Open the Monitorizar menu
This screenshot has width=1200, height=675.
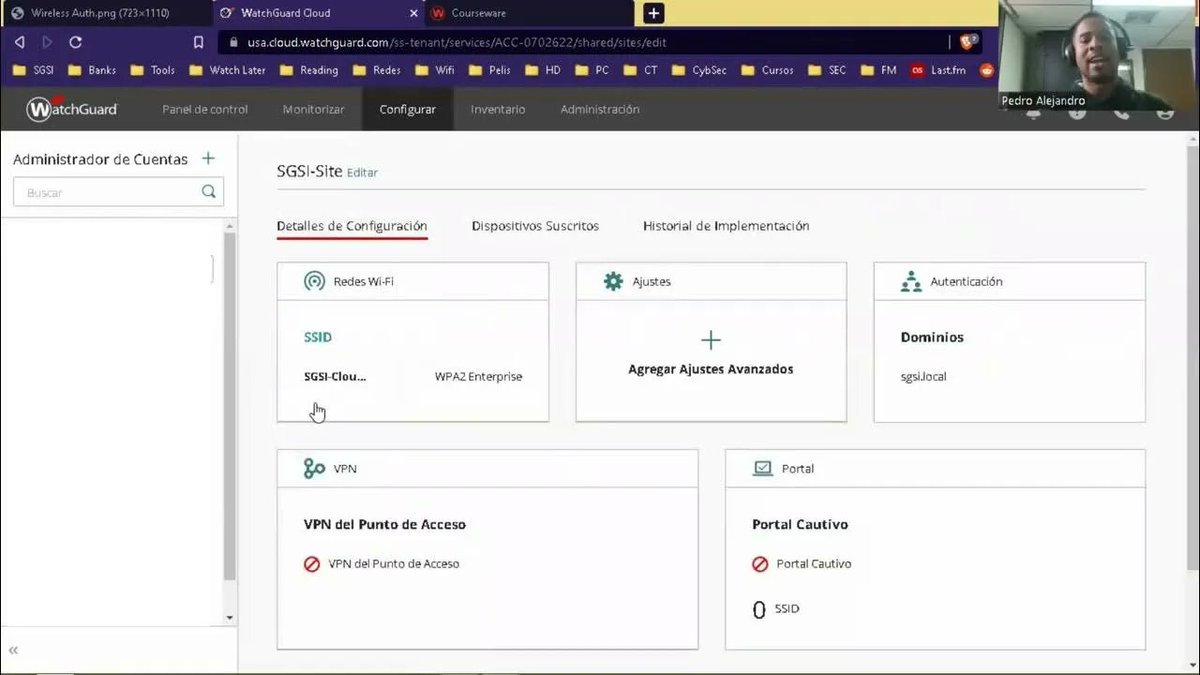pyautogui.click(x=314, y=109)
